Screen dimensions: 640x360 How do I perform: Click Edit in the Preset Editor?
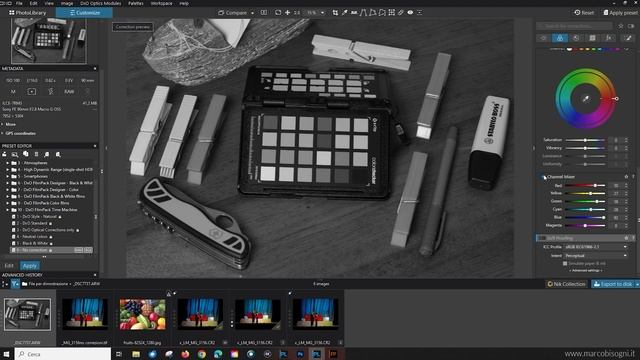(x=9, y=266)
